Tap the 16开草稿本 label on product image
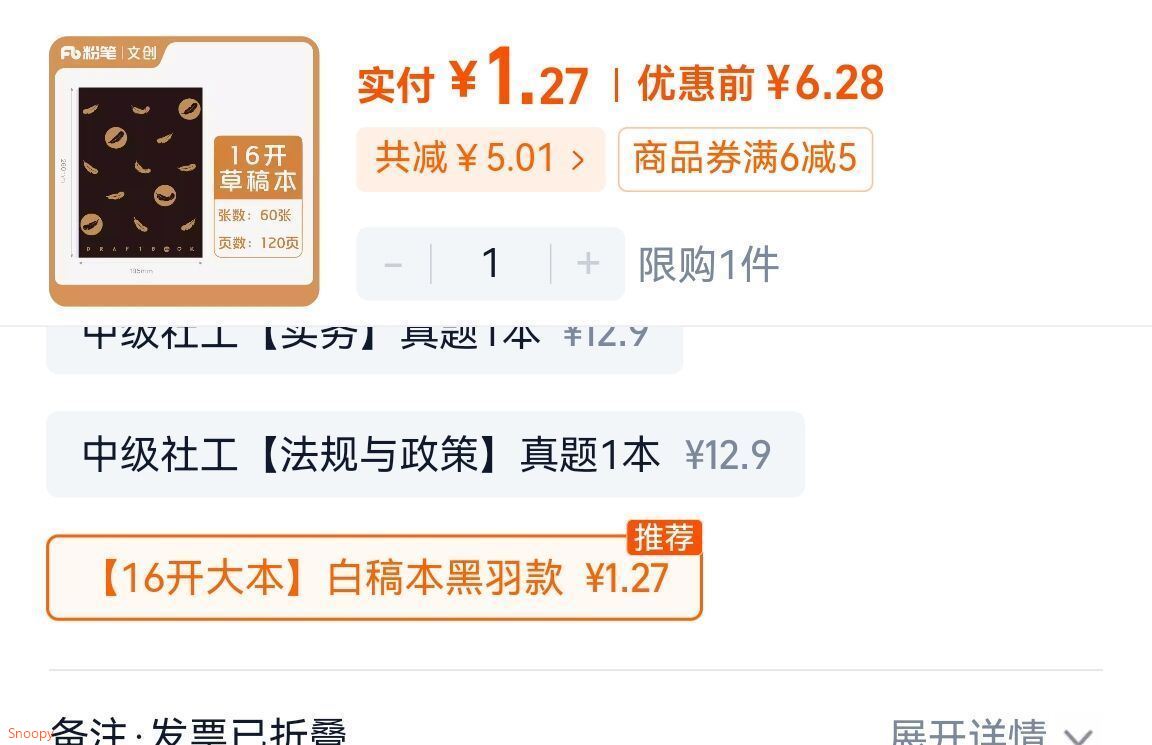Screen dimensions: 1152x745 (x=258, y=168)
